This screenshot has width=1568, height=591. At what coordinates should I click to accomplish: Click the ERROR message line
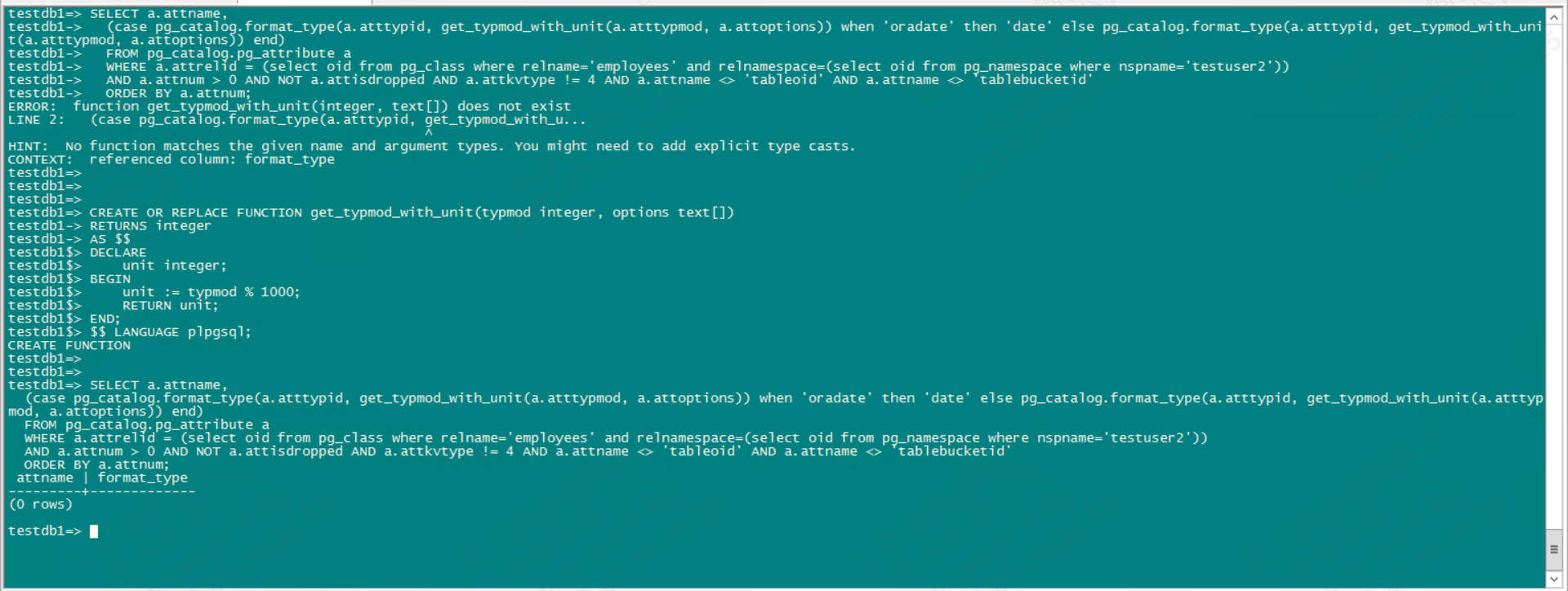tap(289, 107)
